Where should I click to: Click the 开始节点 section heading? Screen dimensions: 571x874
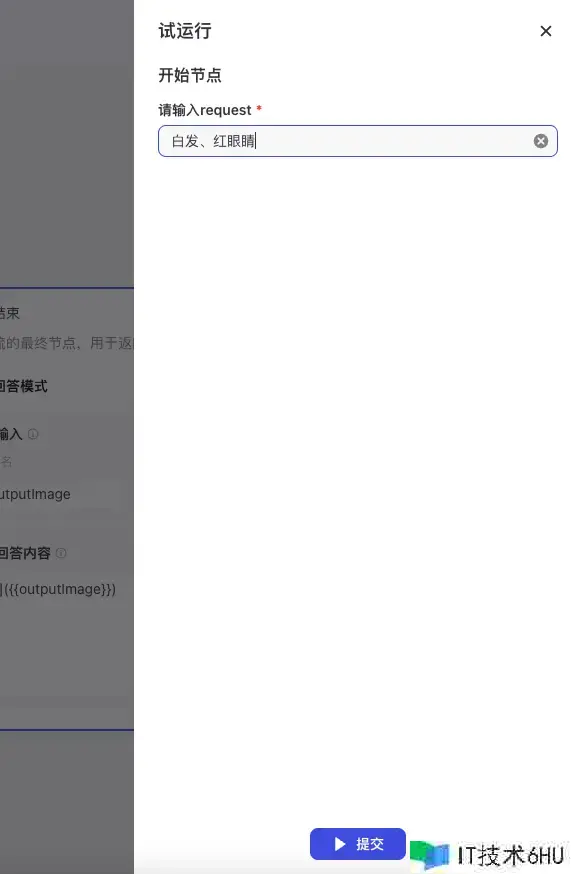[190, 75]
